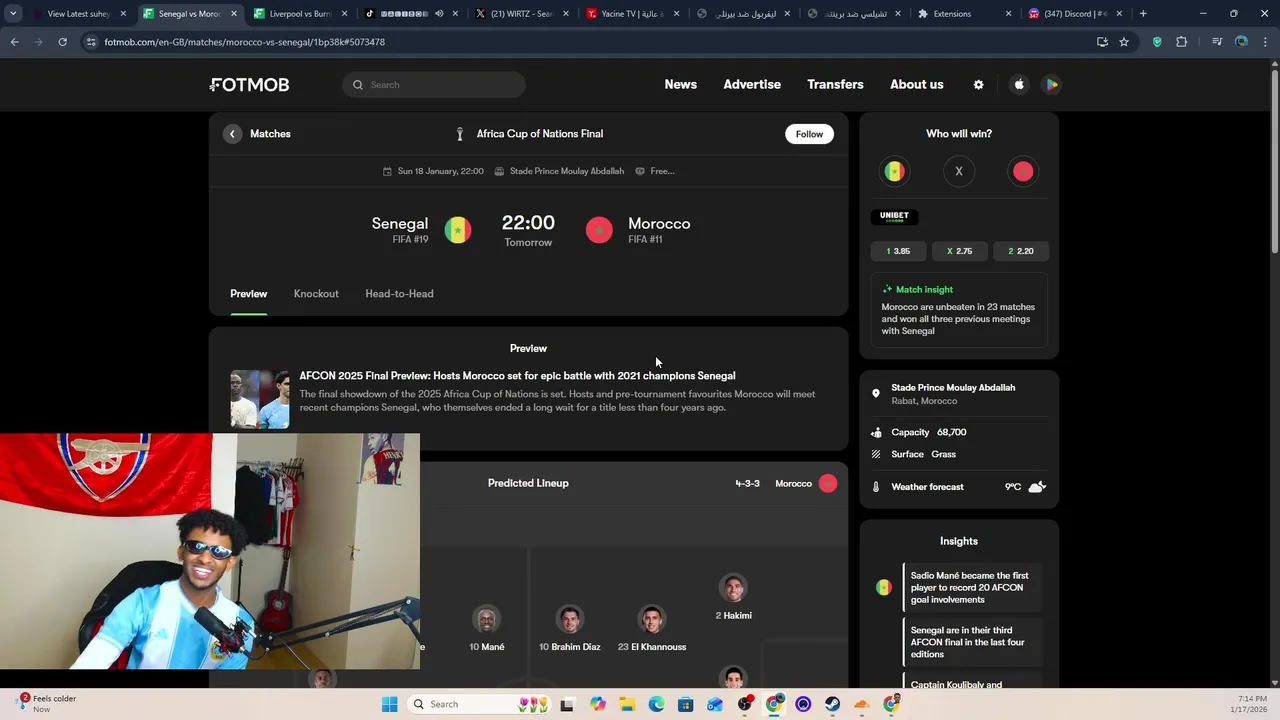Image resolution: width=1280 pixels, height=720 pixels.
Task: Select the 2.20 away win odds
Action: pyautogui.click(x=1021, y=251)
